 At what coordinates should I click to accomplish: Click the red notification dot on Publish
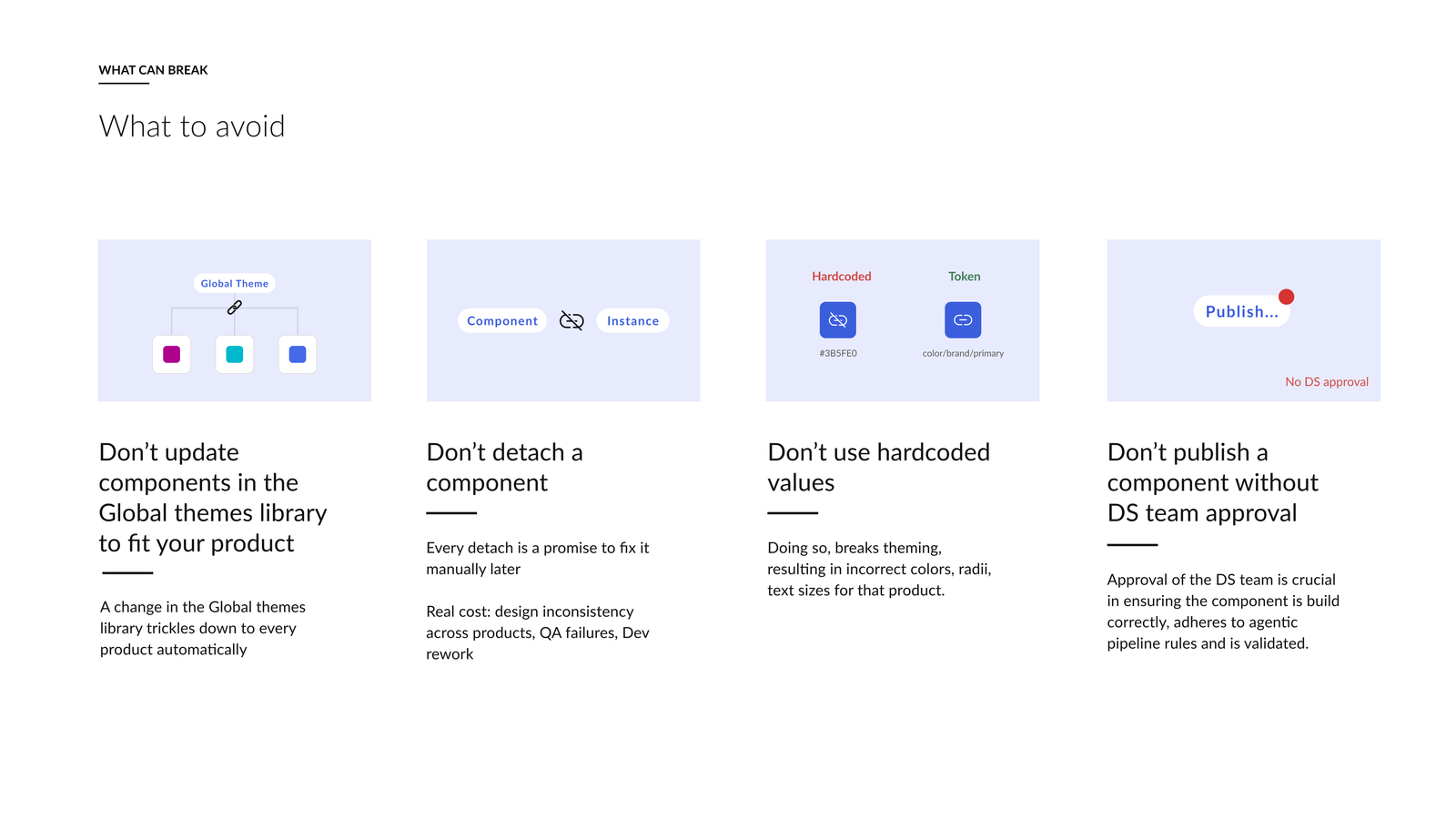(1286, 297)
